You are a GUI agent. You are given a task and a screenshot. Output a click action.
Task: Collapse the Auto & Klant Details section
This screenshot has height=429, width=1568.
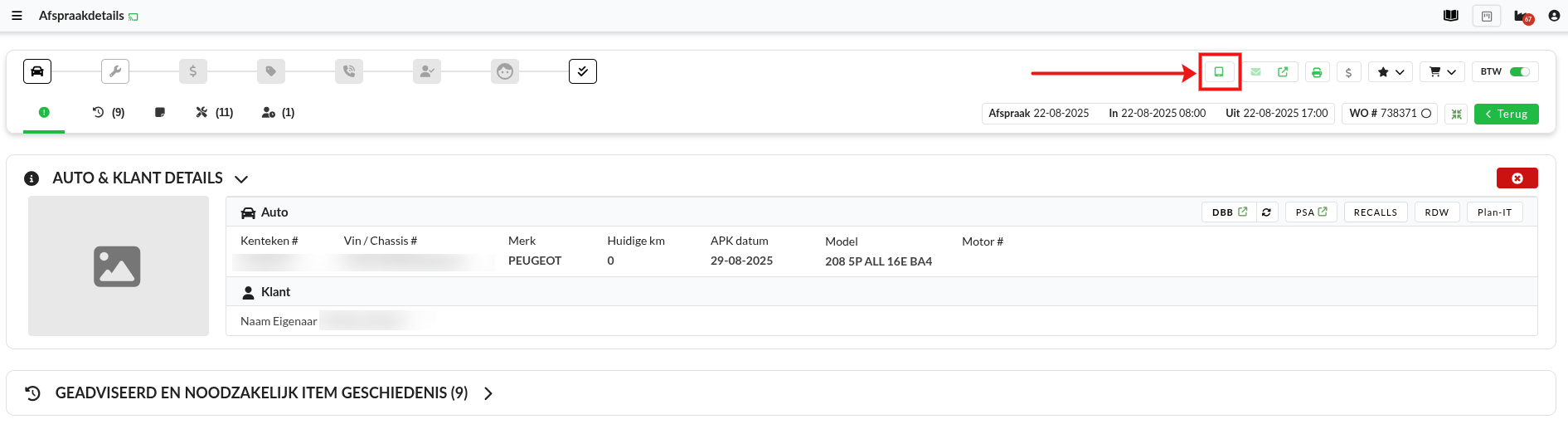click(241, 179)
